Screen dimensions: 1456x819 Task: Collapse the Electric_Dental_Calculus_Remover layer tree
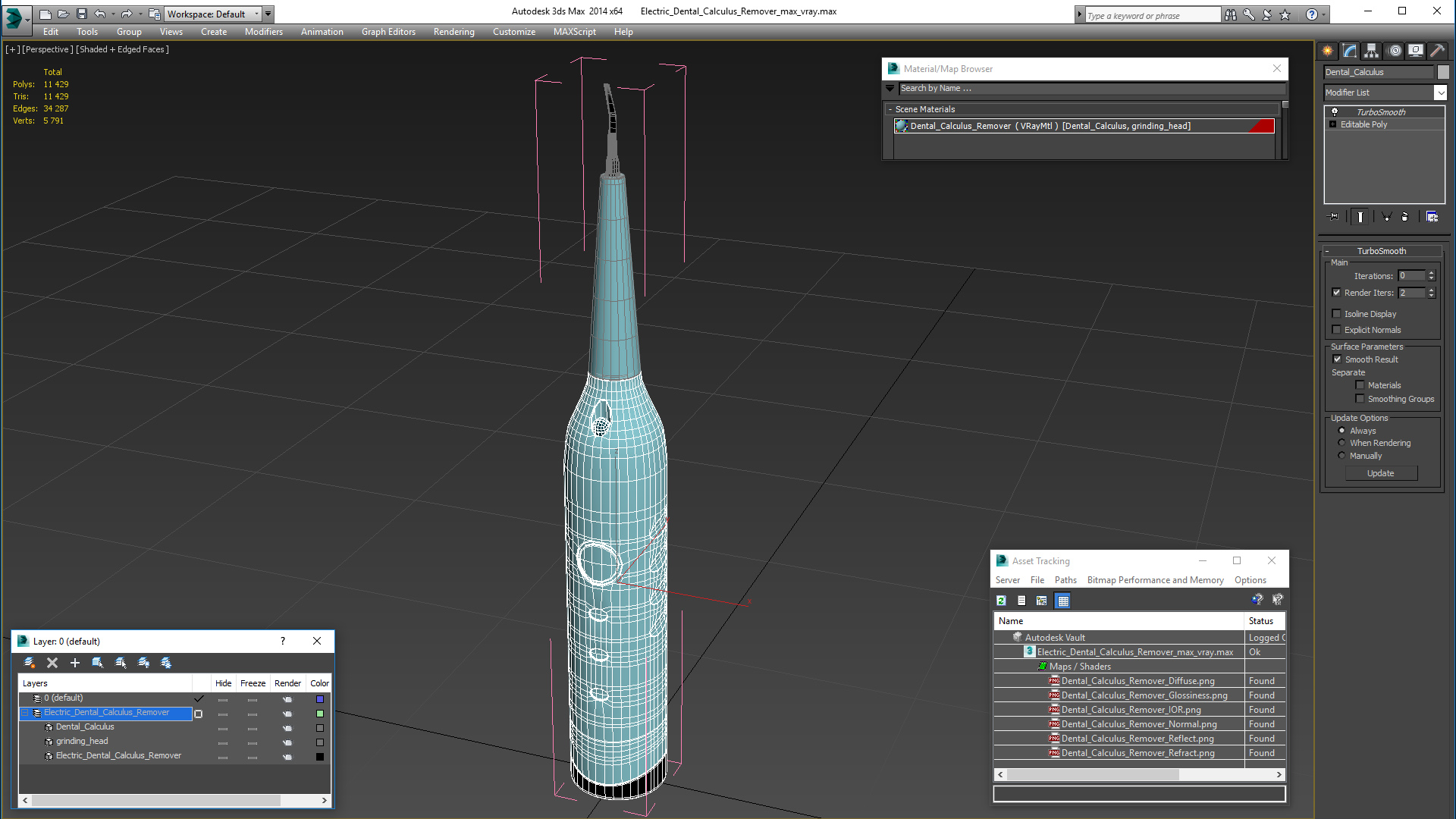click(x=25, y=713)
